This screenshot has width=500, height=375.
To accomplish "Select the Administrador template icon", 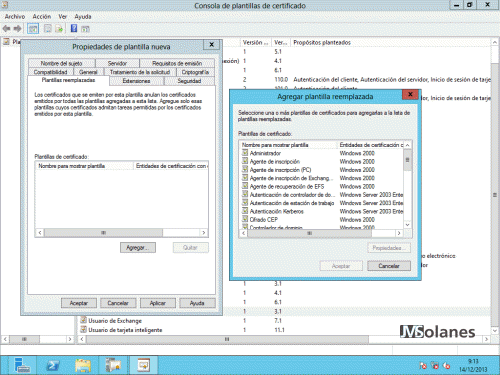I will coord(245,153).
